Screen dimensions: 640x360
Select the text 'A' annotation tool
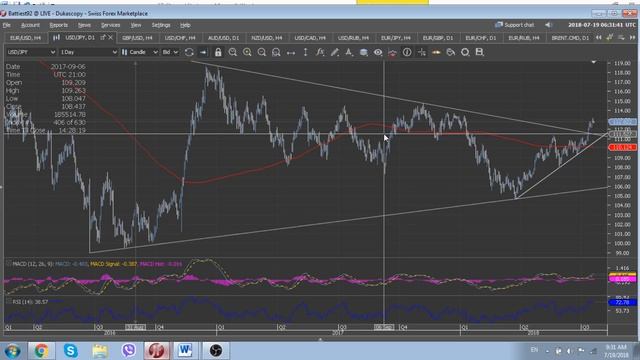click(x=349, y=52)
